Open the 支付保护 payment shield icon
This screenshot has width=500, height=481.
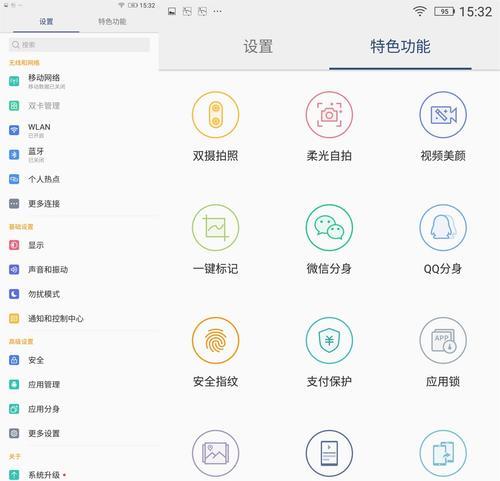[329, 340]
